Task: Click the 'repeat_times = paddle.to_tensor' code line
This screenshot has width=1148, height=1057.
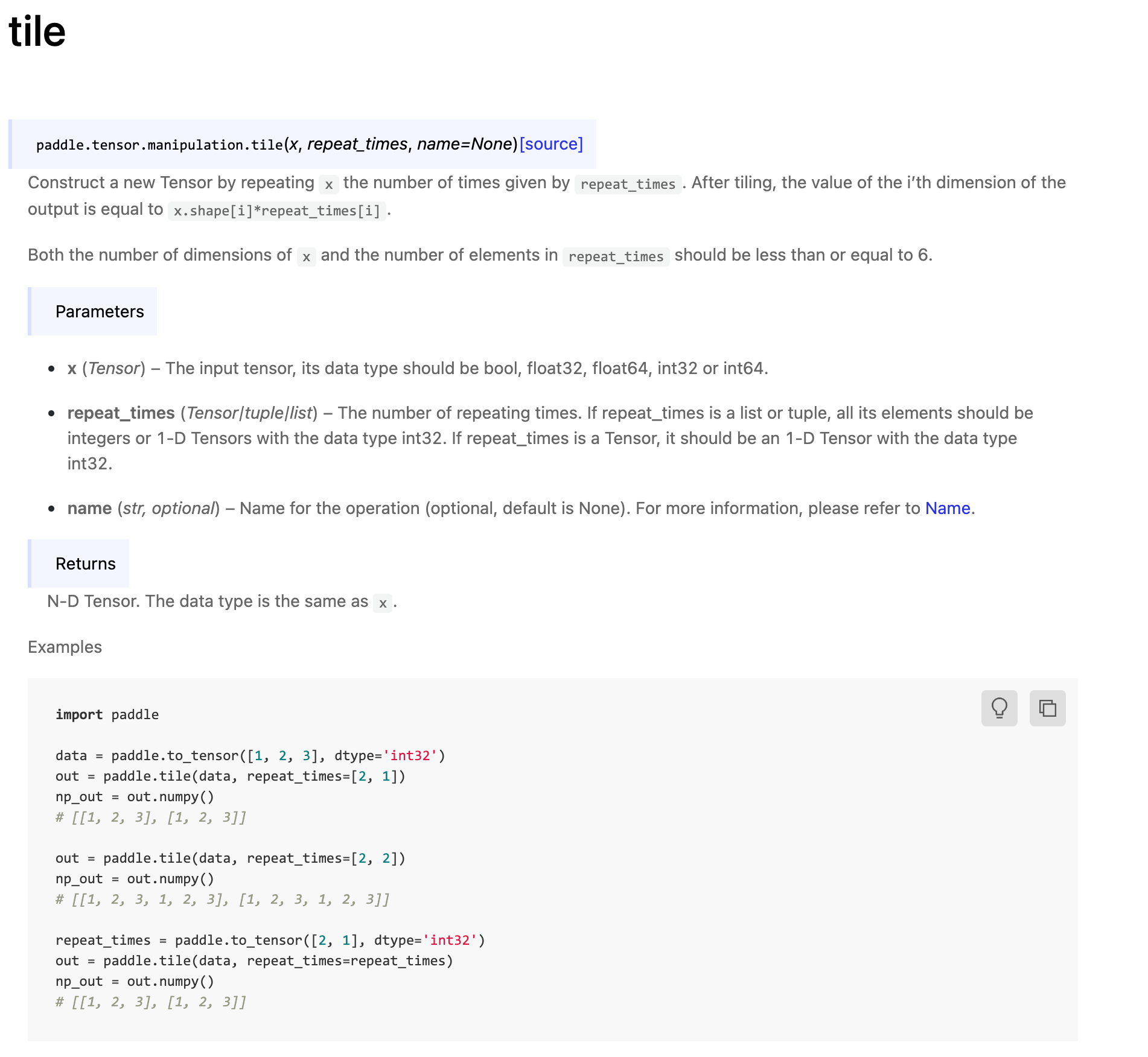Action: pyautogui.click(x=270, y=940)
